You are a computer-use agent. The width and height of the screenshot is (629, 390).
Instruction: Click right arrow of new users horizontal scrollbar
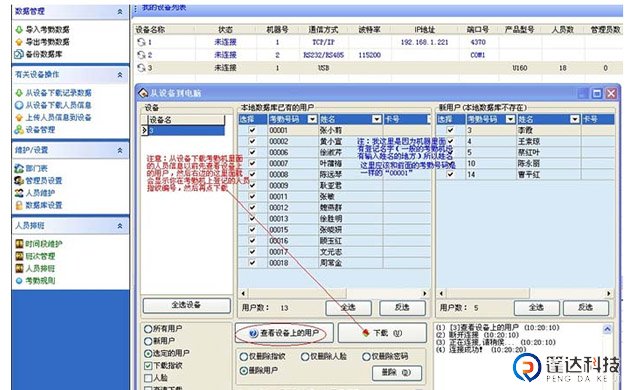(609, 293)
